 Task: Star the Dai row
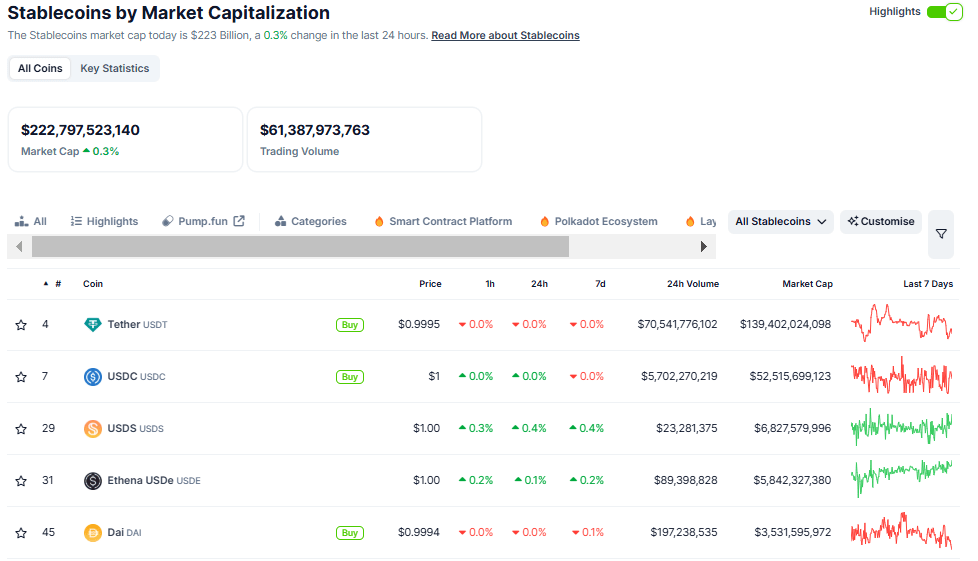[21, 533]
